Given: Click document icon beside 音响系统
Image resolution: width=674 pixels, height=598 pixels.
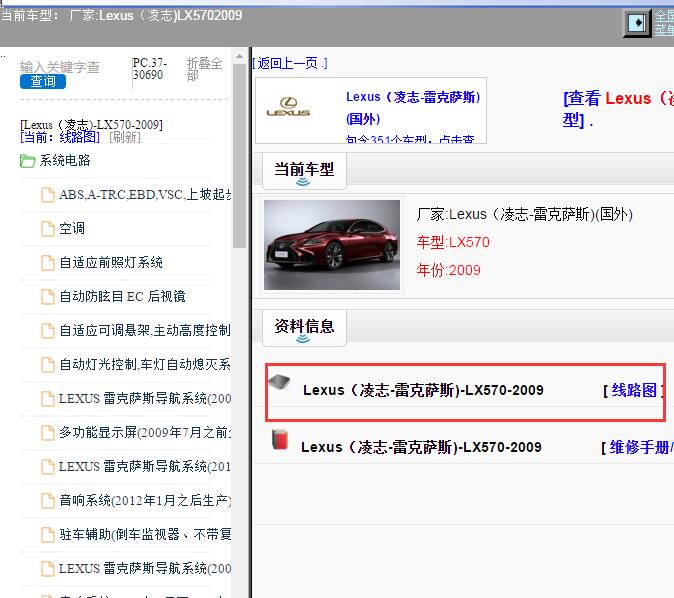Looking at the screenshot, I should [48, 500].
